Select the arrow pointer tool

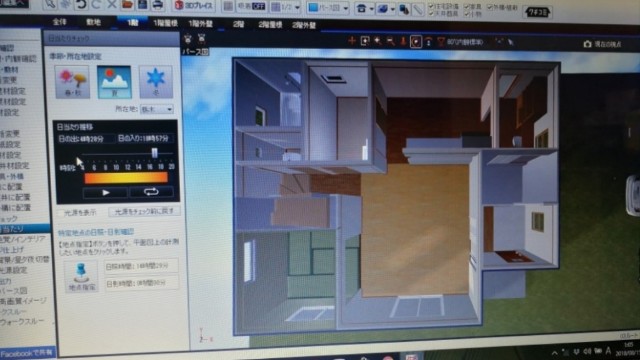pyautogui.click(x=50, y=5)
